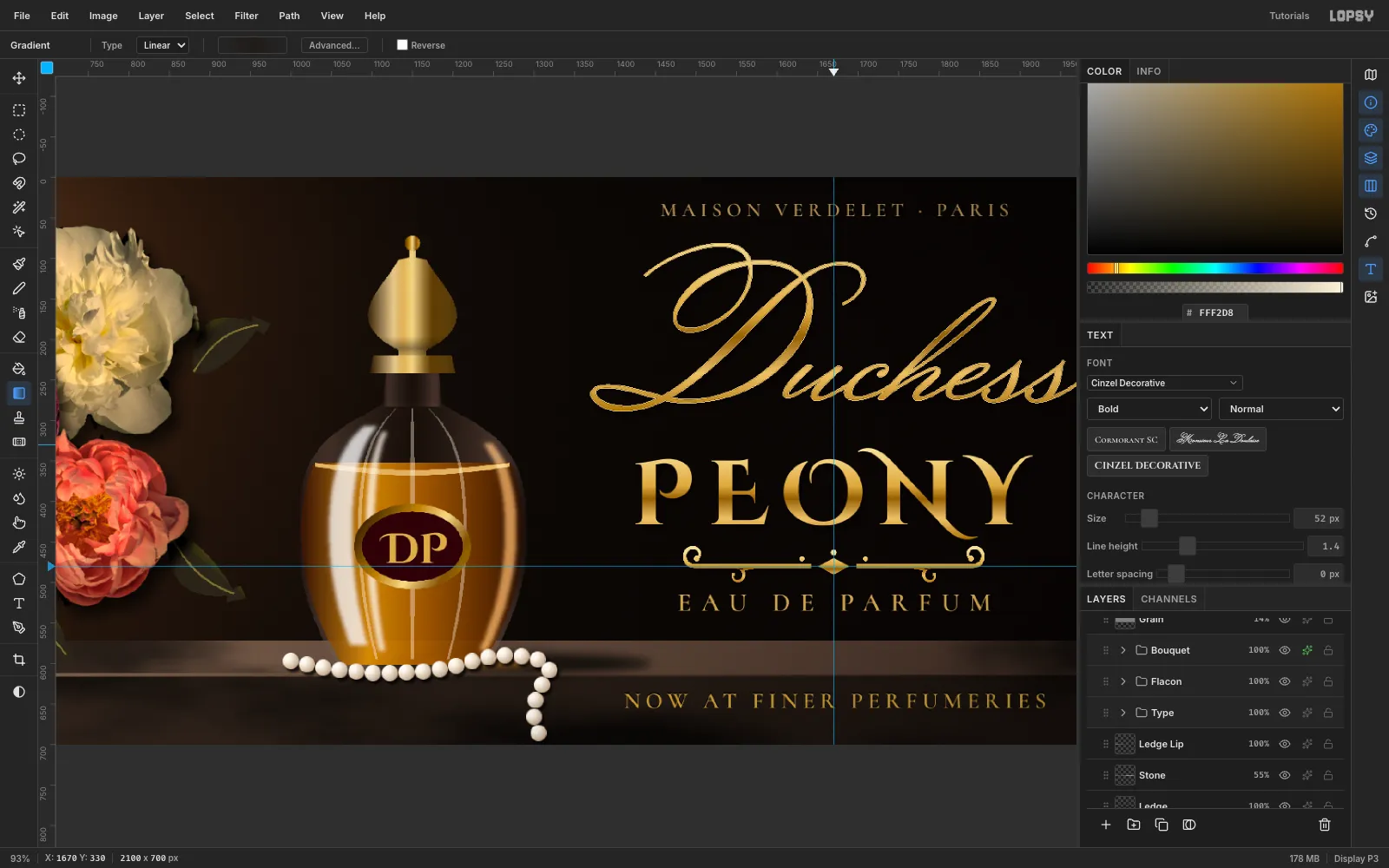The height and width of the screenshot is (868, 1389).
Task: Choose the Cormorant SC font preset
Action: 1126,439
